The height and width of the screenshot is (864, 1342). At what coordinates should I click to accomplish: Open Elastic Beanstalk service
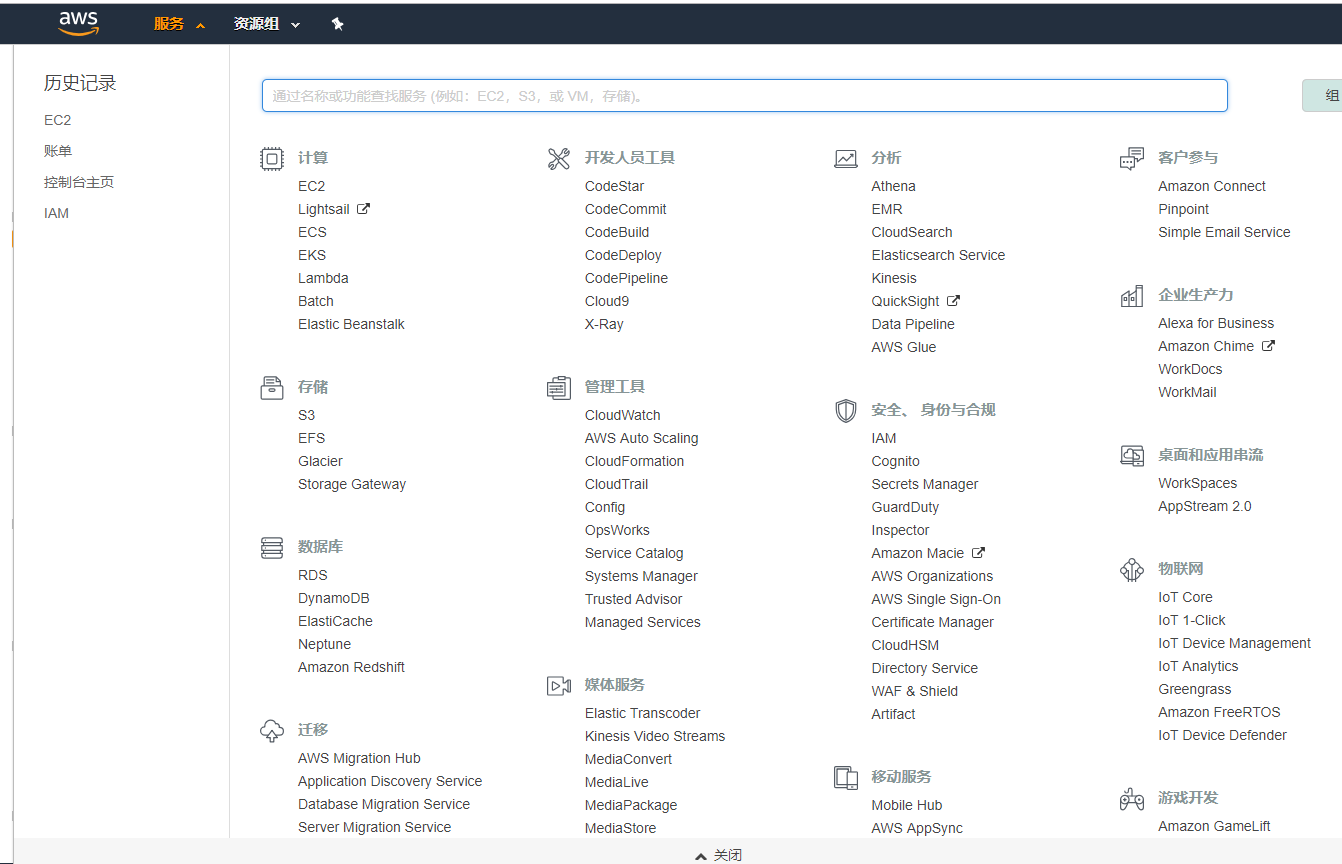pyautogui.click(x=351, y=324)
